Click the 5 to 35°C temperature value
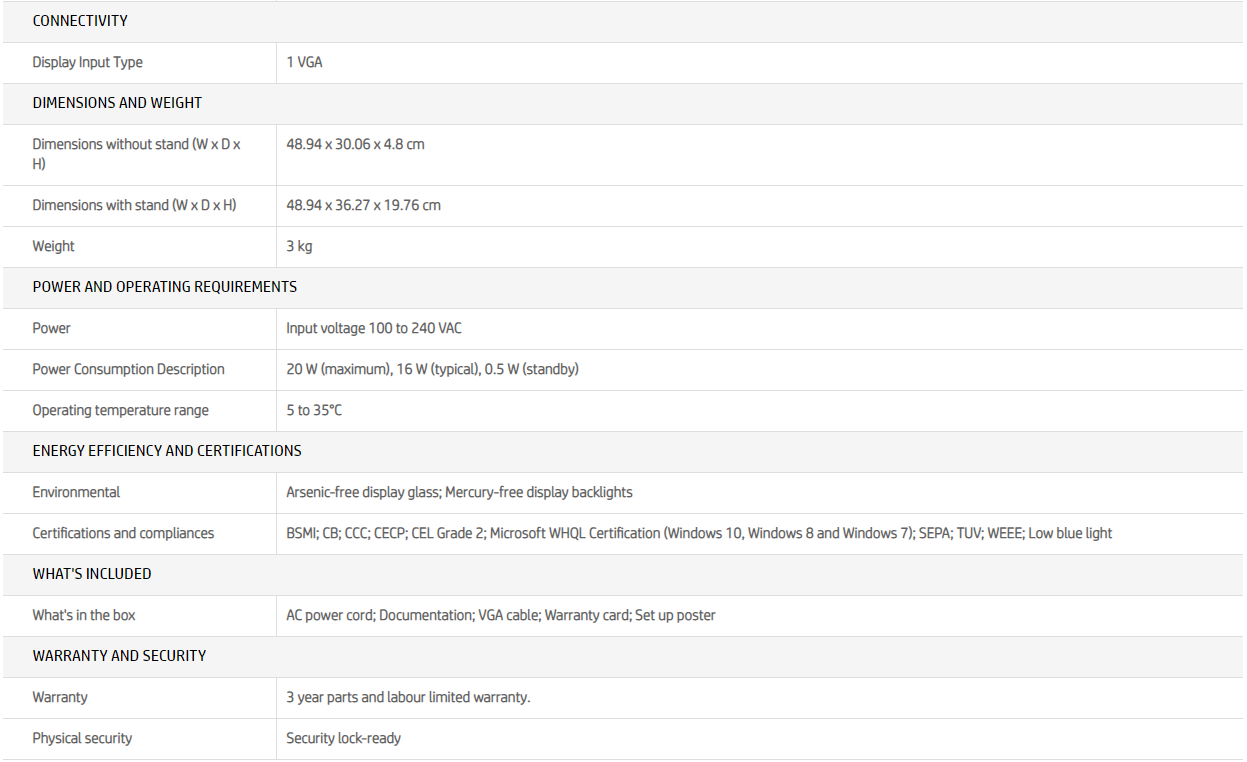 (x=314, y=410)
